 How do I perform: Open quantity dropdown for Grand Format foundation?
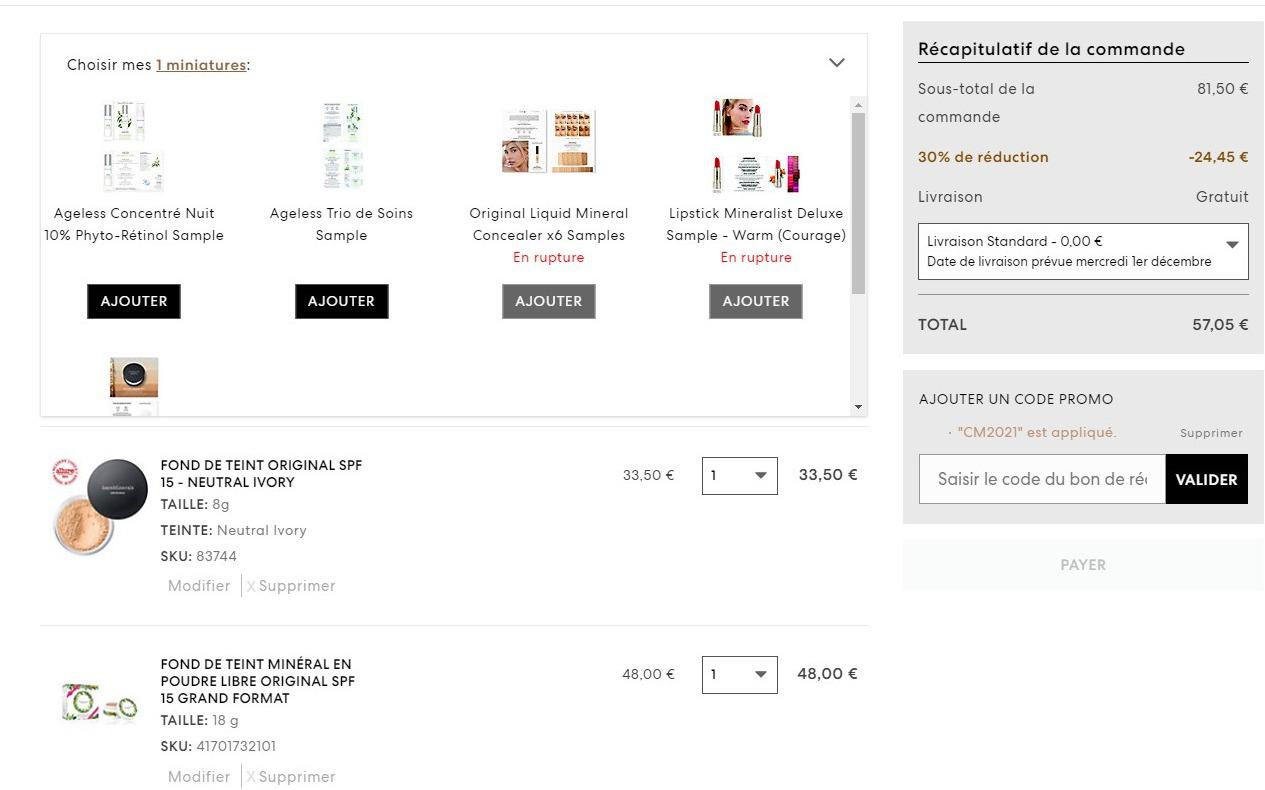pyautogui.click(x=740, y=674)
